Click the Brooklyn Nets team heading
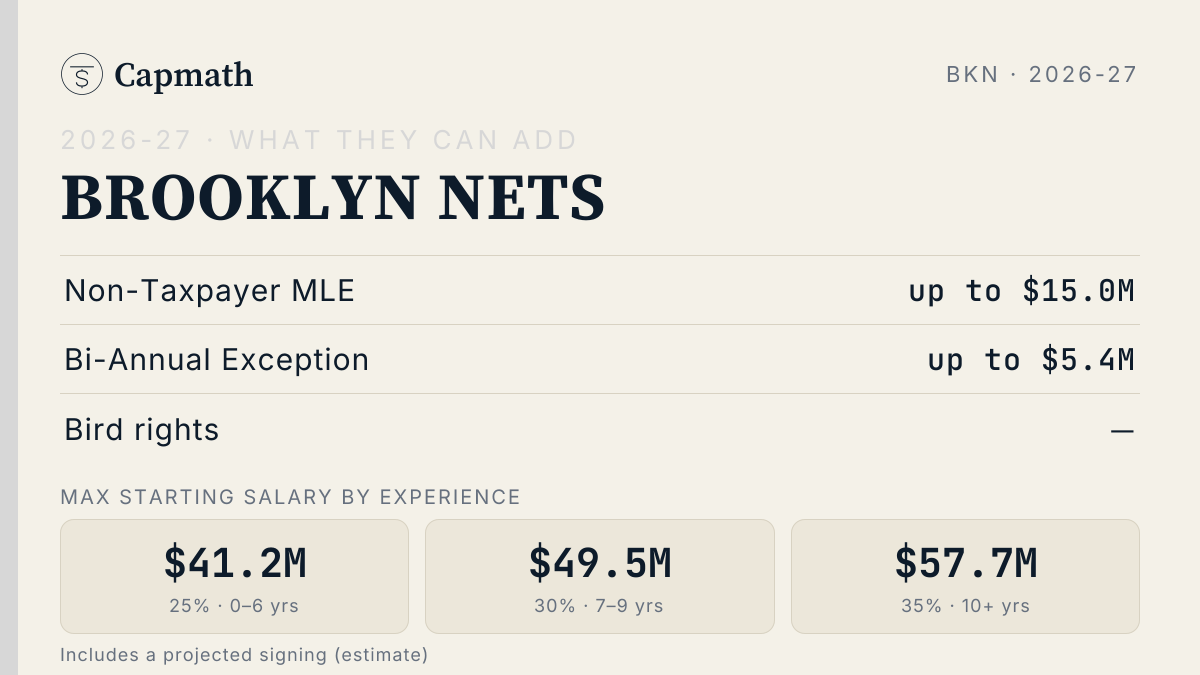The image size is (1200, 675). coord(333,198)
